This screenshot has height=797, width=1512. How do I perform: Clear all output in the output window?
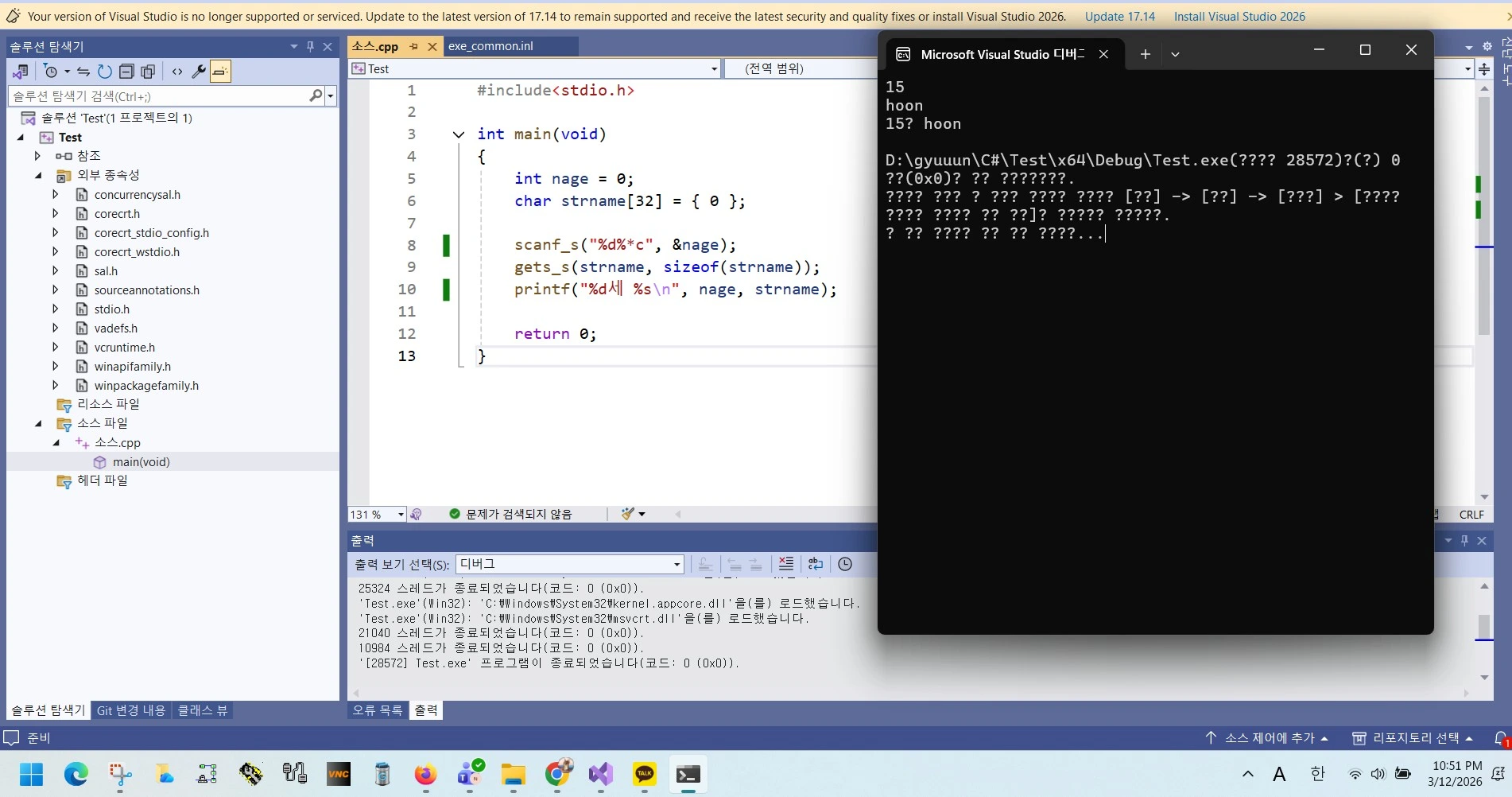coord(786,564)
